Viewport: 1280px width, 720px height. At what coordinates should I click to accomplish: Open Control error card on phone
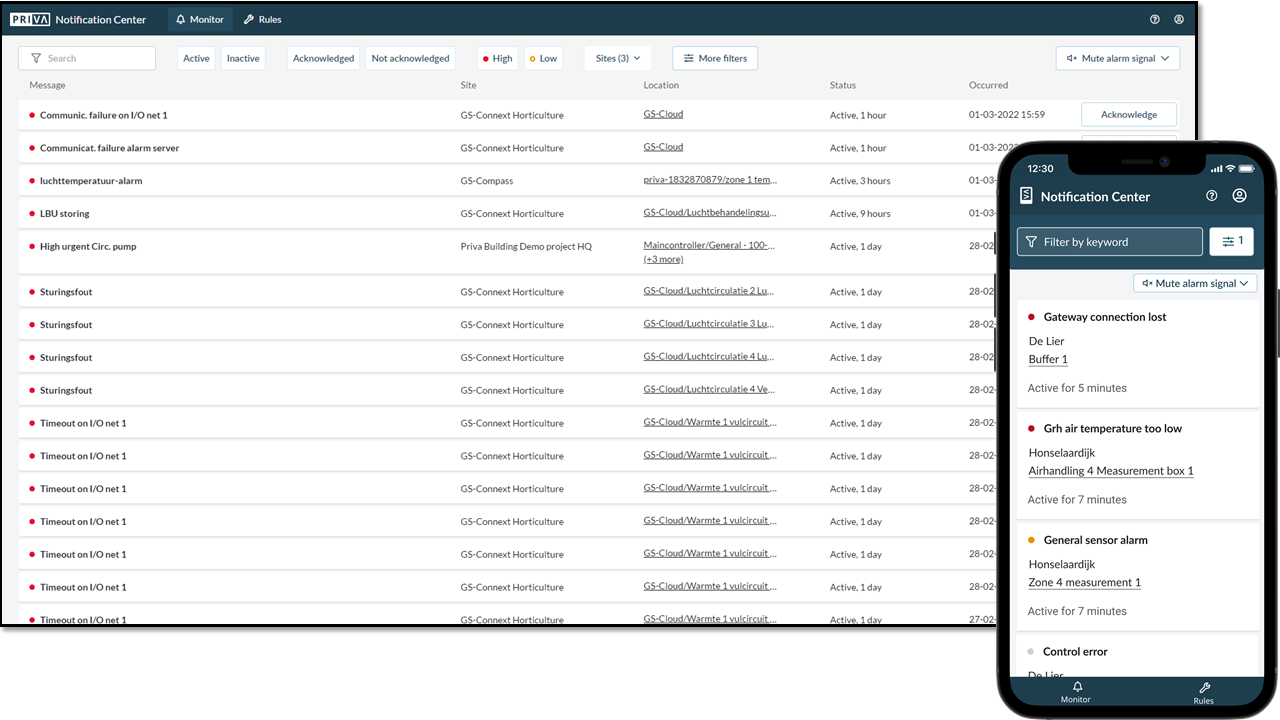coord(1138,655)
